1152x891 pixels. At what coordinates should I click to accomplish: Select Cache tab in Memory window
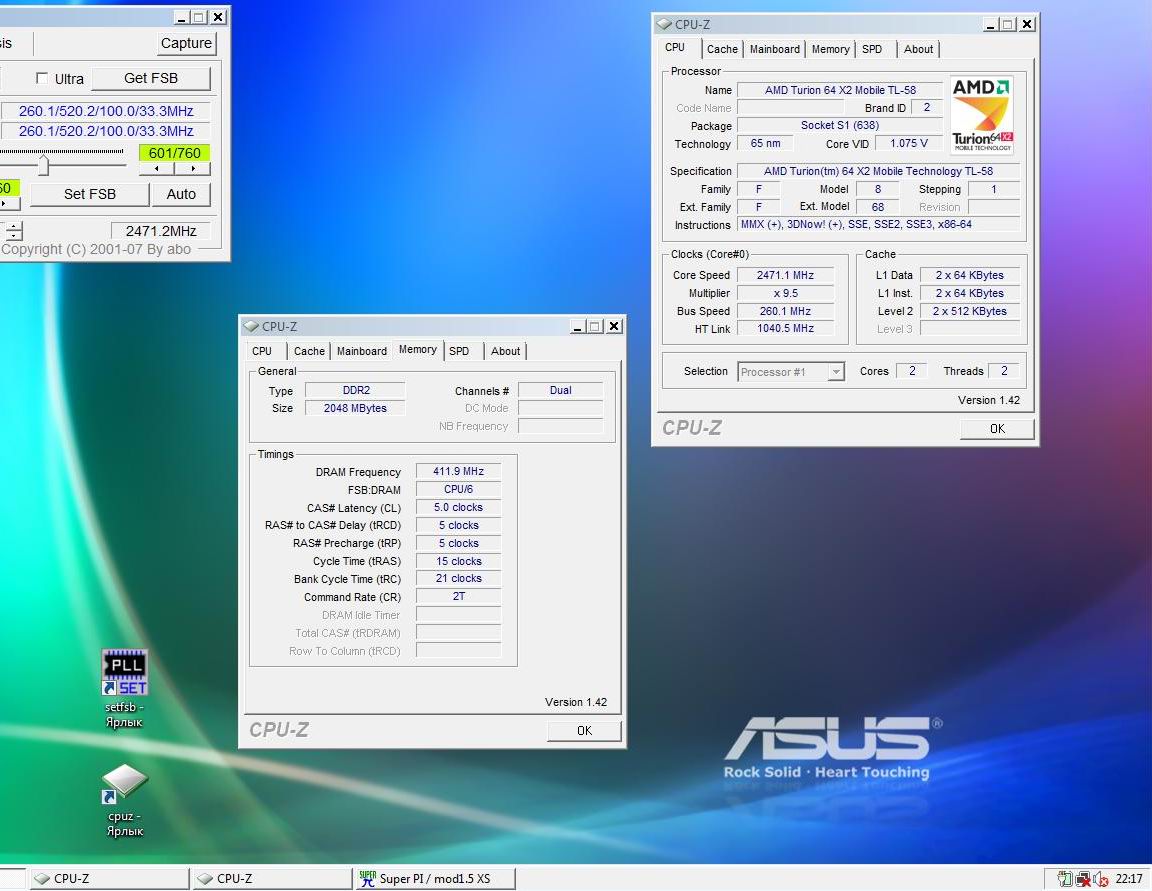pos(309,351)
